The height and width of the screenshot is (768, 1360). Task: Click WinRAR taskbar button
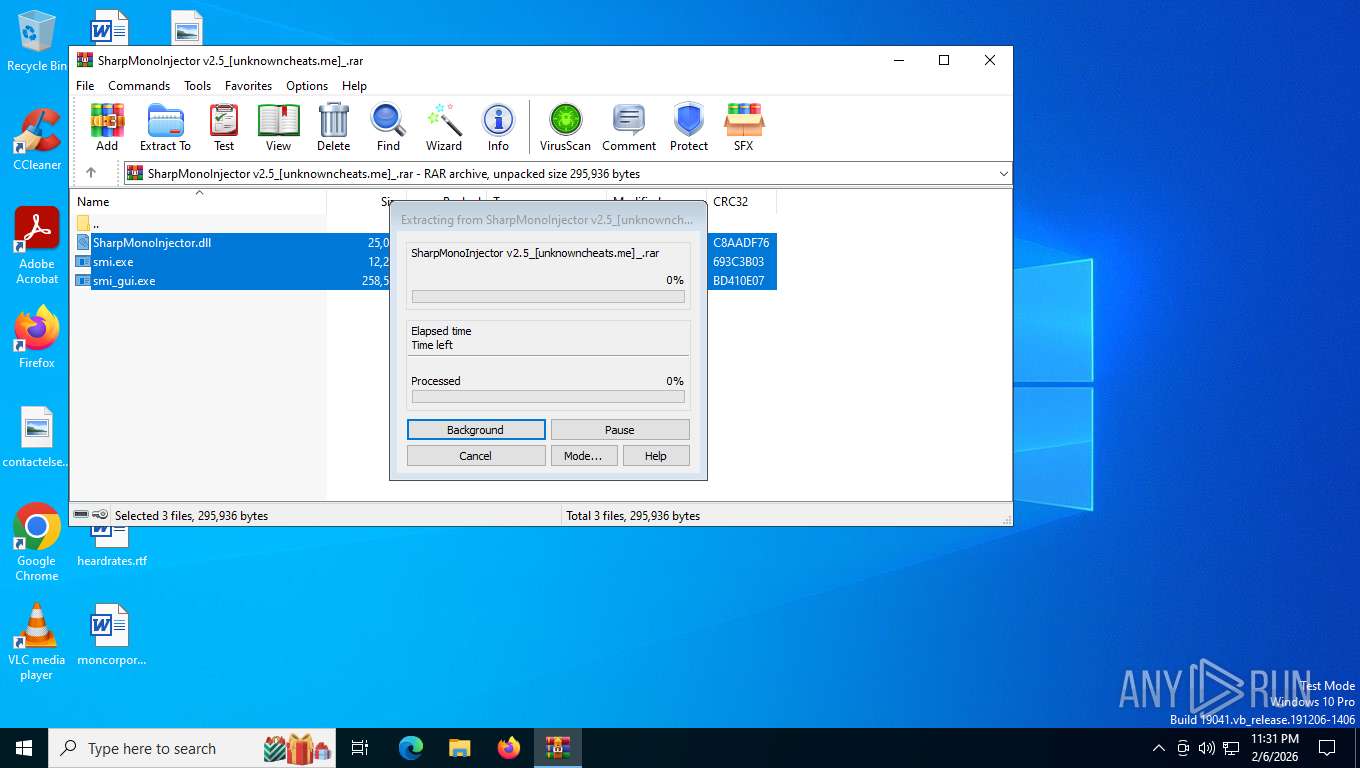[558, 748]
